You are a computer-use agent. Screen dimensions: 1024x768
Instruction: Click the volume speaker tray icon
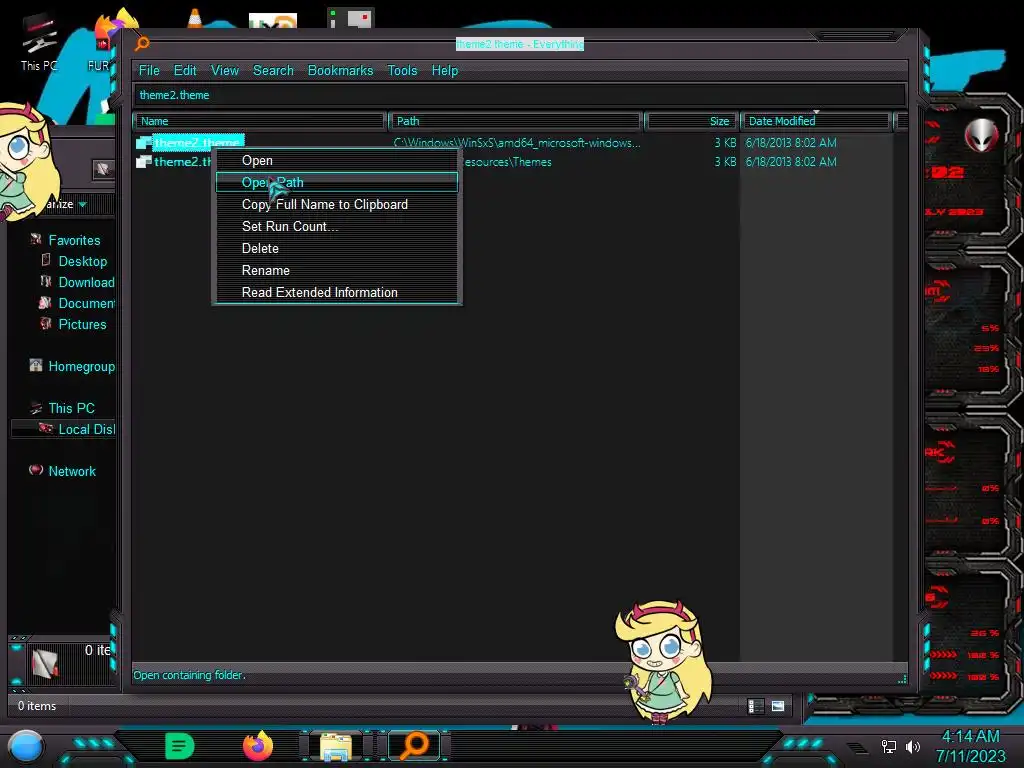[x=912, y=746]
